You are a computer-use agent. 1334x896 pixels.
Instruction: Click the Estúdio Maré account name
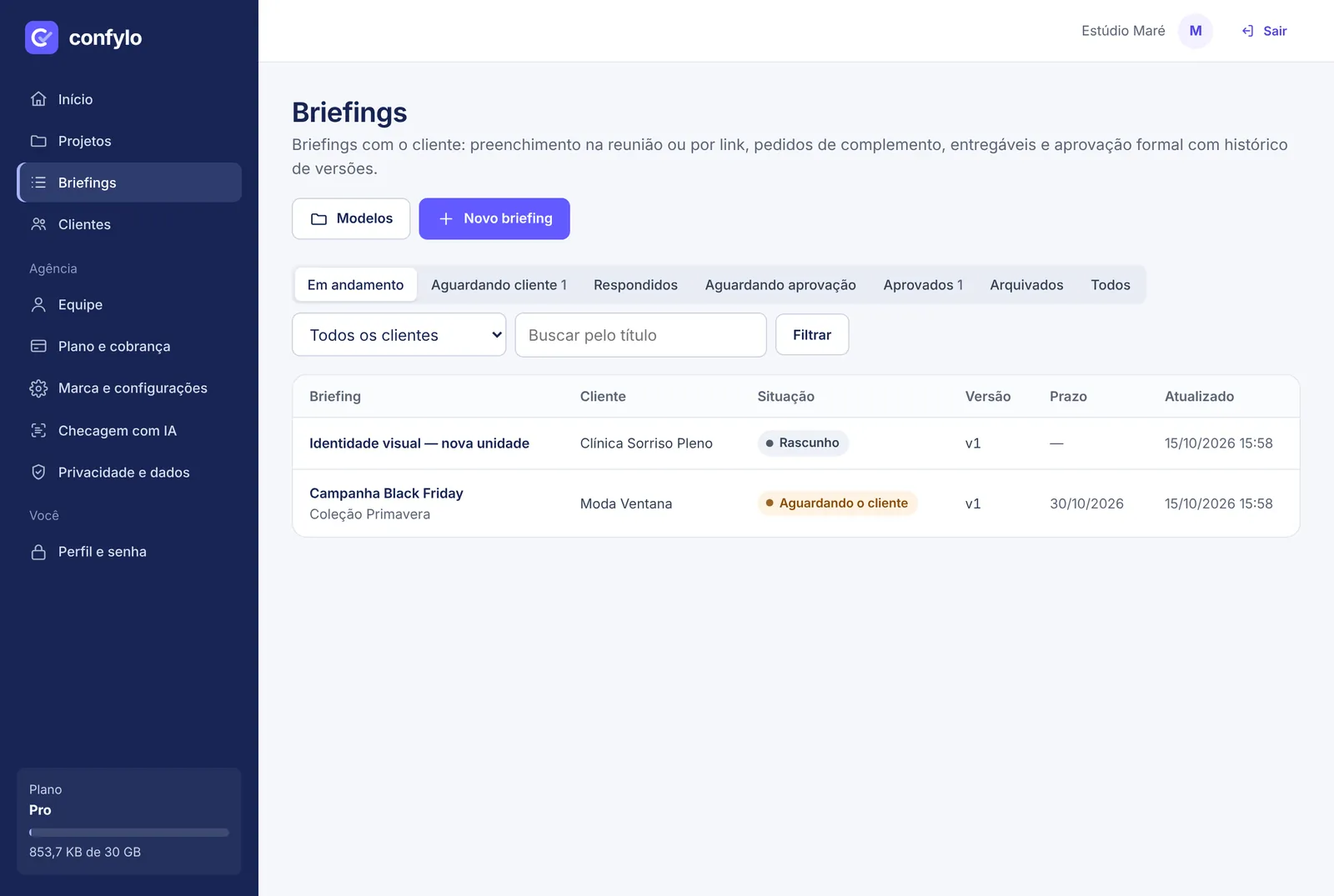[x=1123, y=31]
